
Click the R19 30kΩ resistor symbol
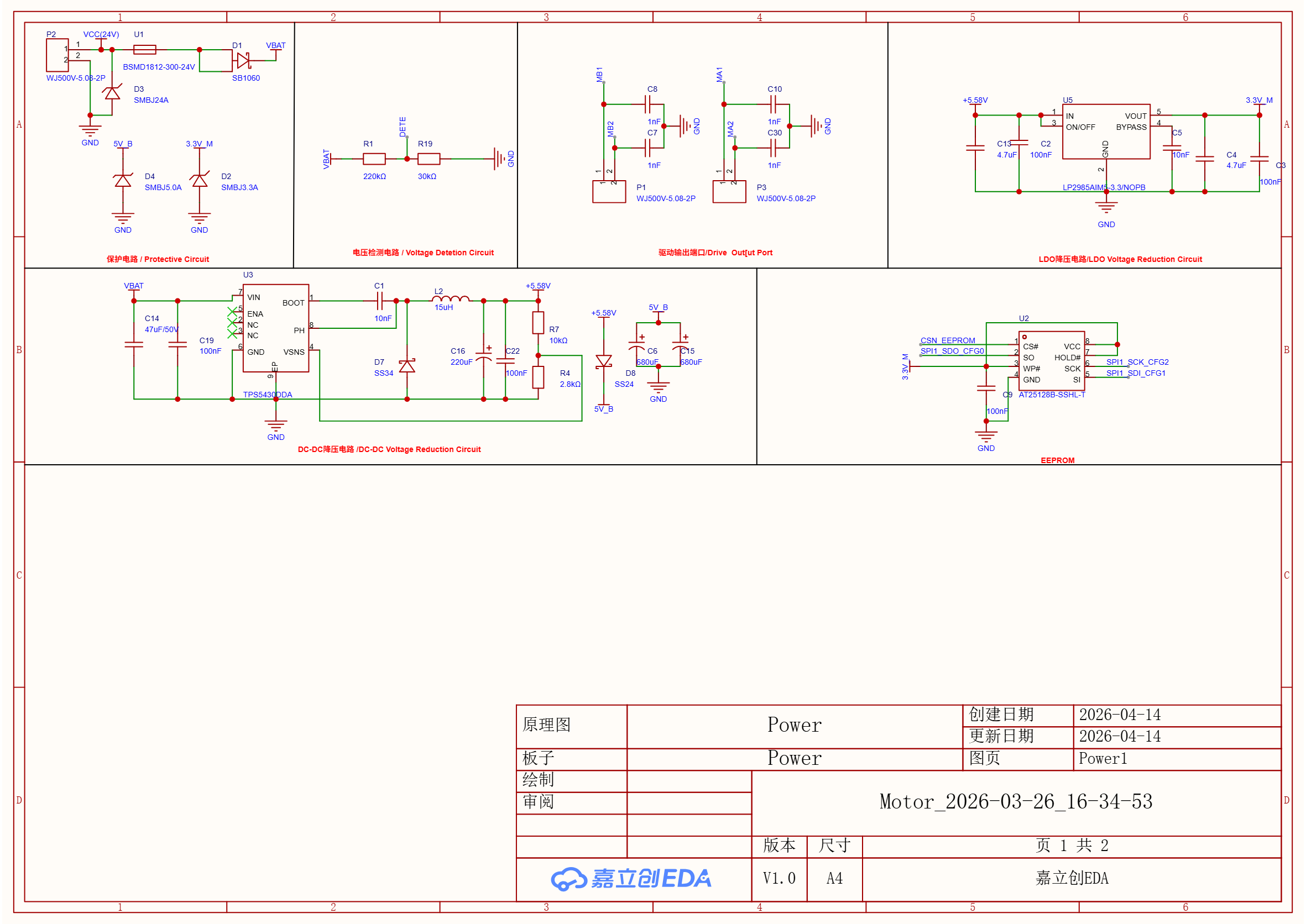point(429,159)
